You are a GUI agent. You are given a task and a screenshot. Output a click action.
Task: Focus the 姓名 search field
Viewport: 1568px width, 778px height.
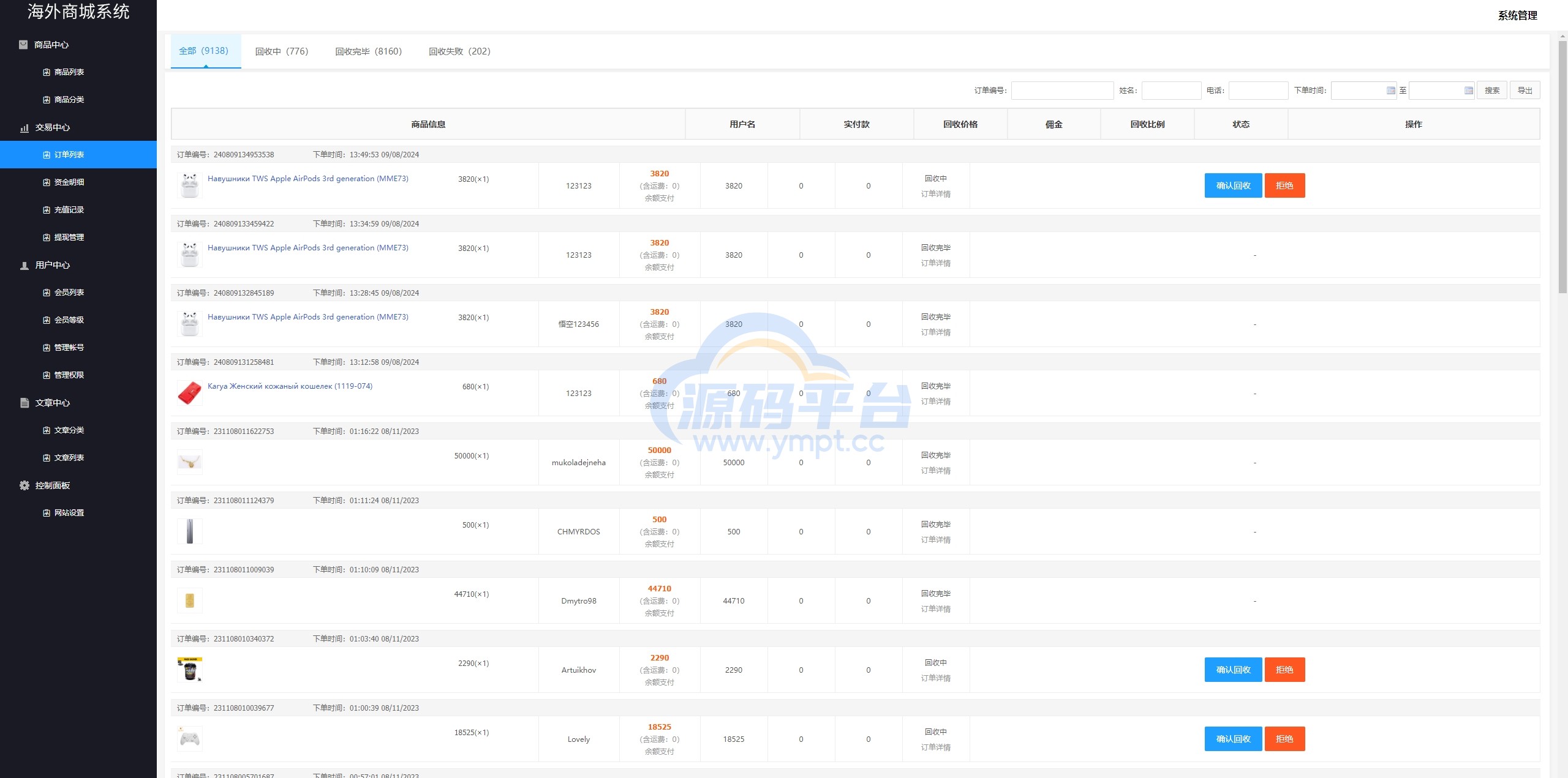[1171, 91]
